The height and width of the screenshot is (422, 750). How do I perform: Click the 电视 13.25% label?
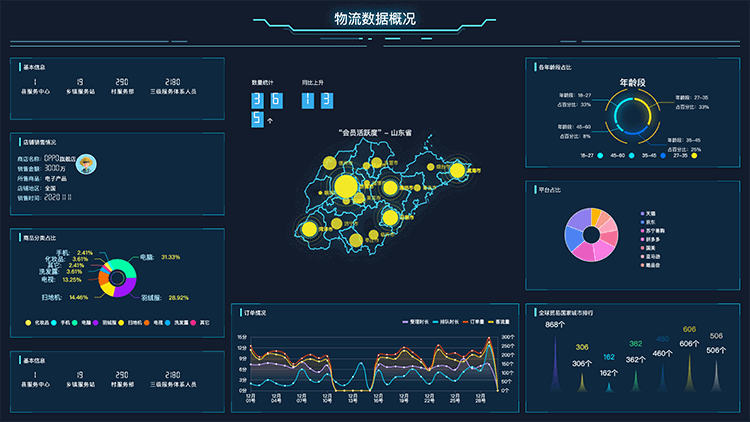(x=61, y=279)
